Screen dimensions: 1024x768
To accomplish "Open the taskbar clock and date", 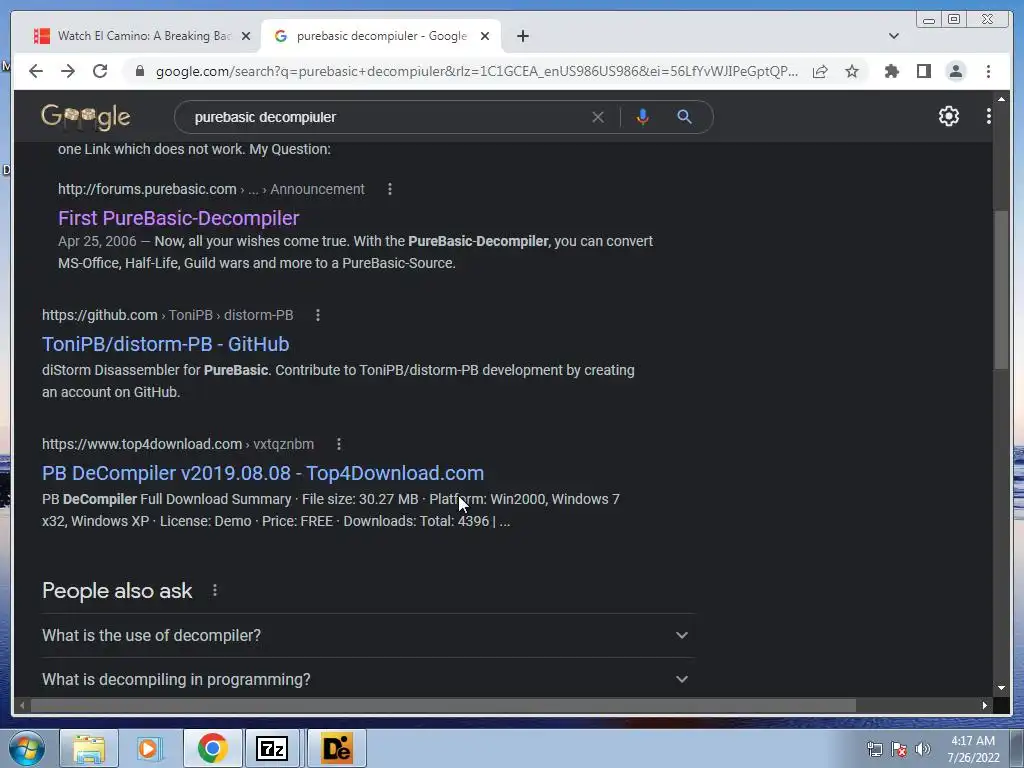I will [973, 749].
